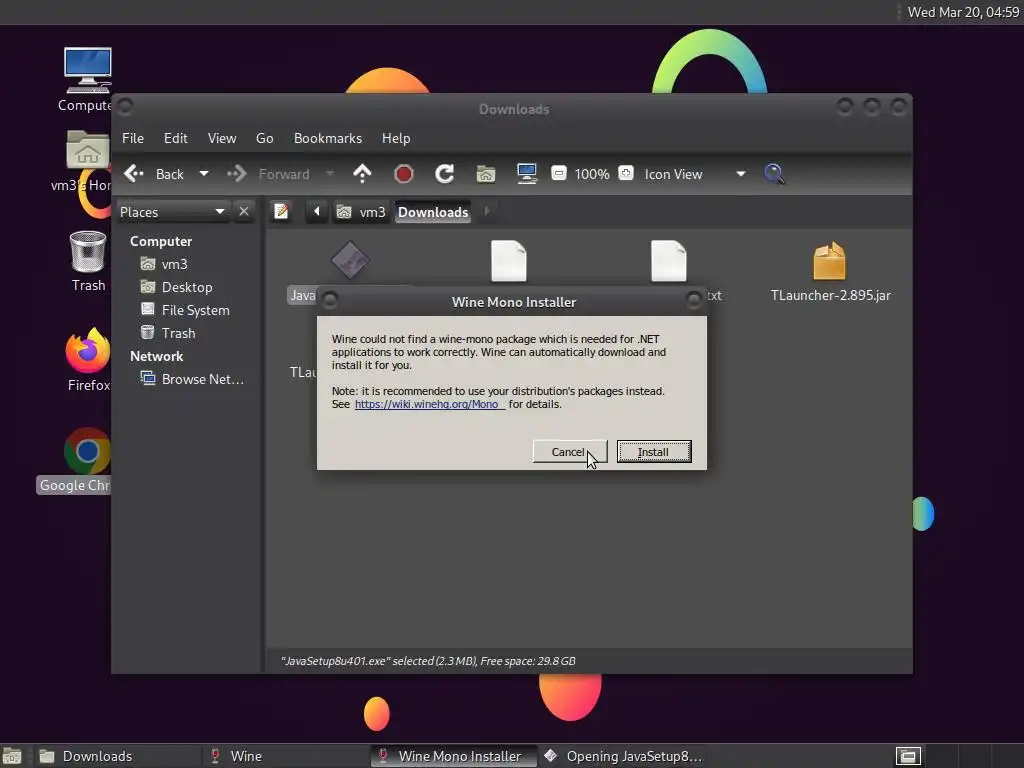Viewport: 1024px width, 768px height.
Task: Toggle the location text entry icon
Action: click(x=281, y=212)
